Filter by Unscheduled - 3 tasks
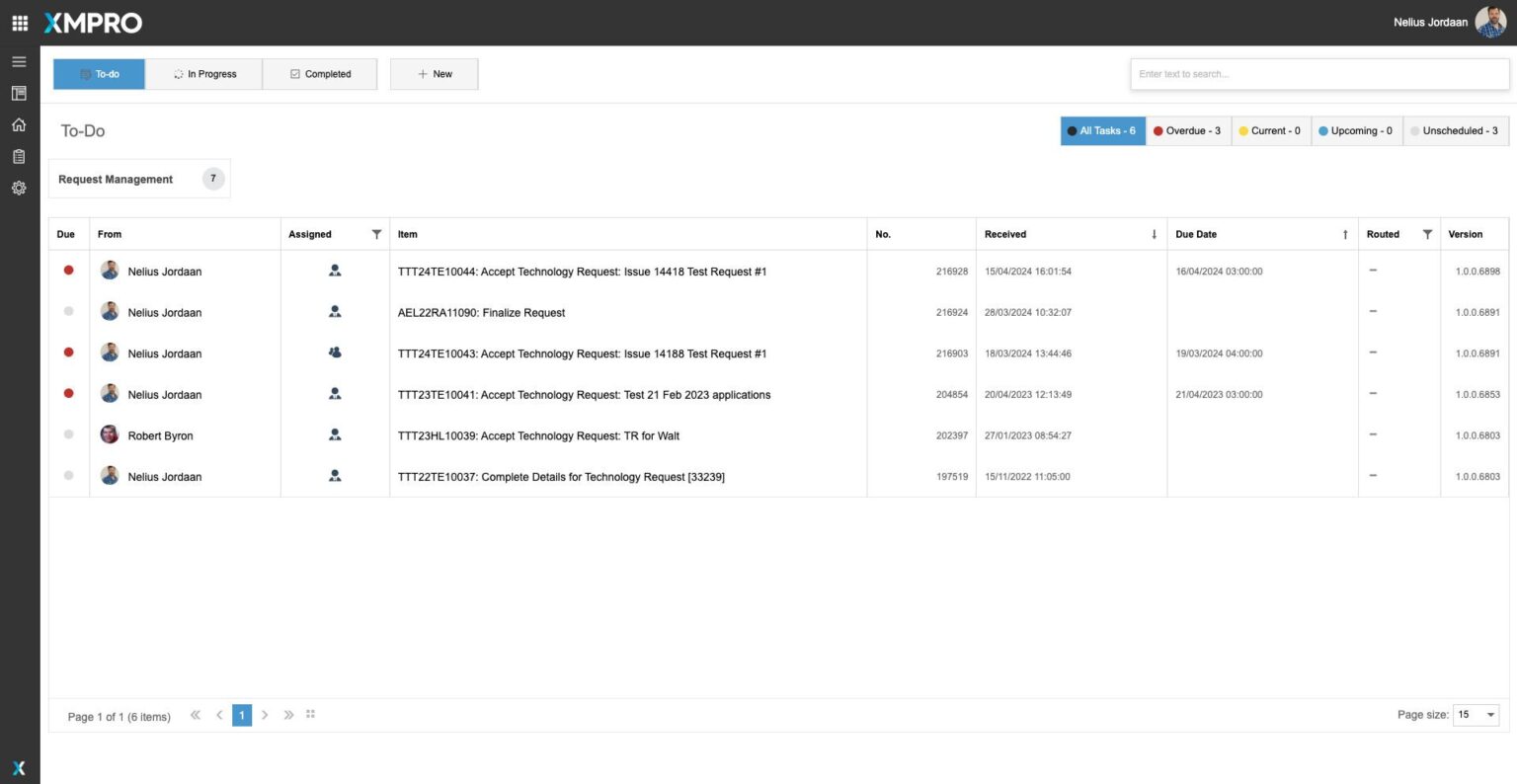 coord(1455,130)
